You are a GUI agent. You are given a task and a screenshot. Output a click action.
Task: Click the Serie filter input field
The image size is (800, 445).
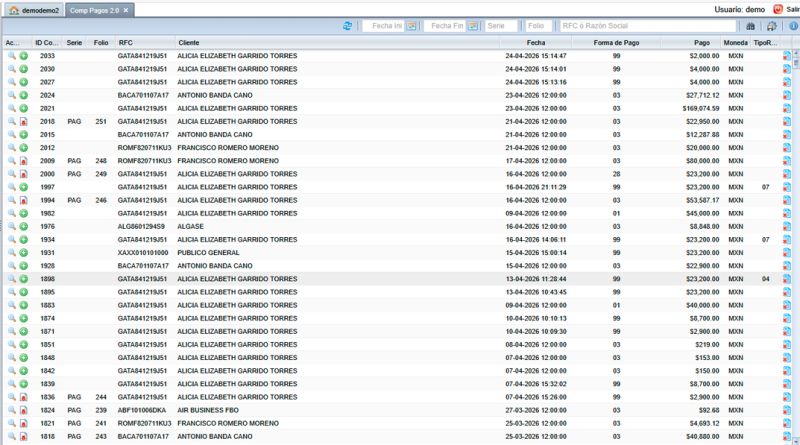(501, 26)
